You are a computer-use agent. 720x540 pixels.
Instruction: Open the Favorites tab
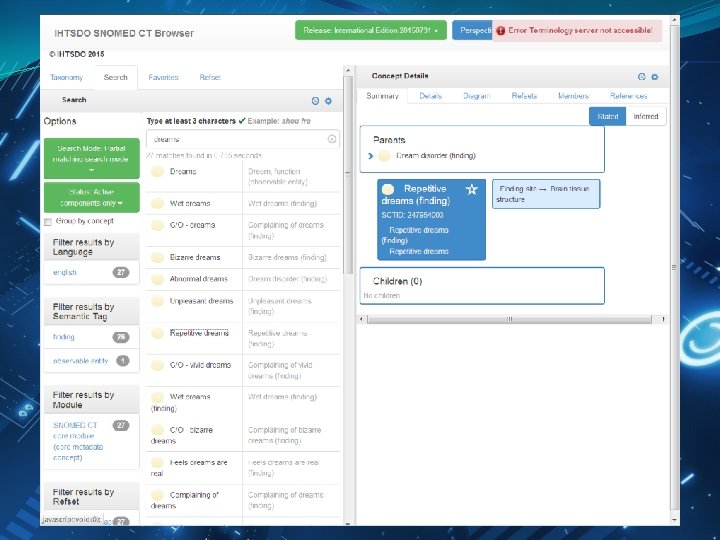coord(163,78)
